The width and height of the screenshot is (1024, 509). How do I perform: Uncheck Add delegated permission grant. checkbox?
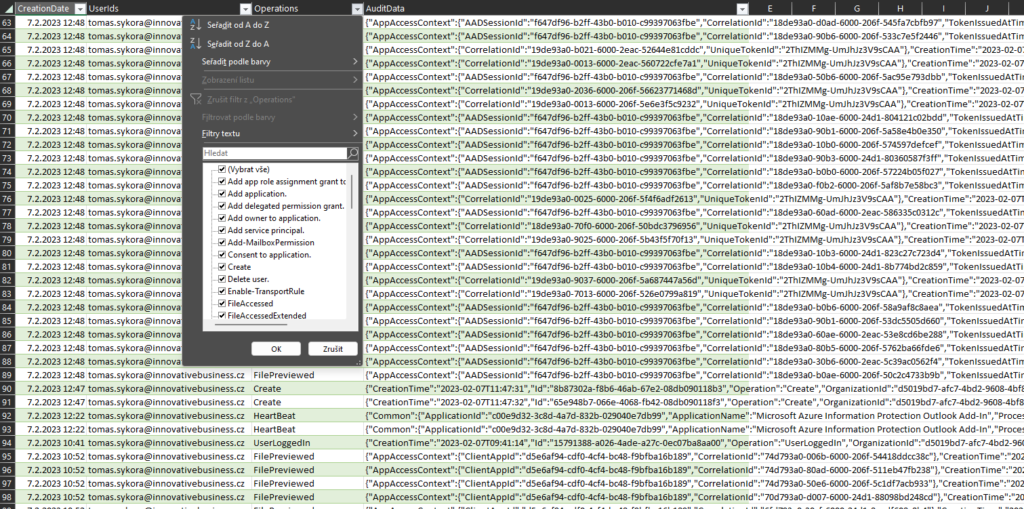pyautogui.click(x=222, y=206)
